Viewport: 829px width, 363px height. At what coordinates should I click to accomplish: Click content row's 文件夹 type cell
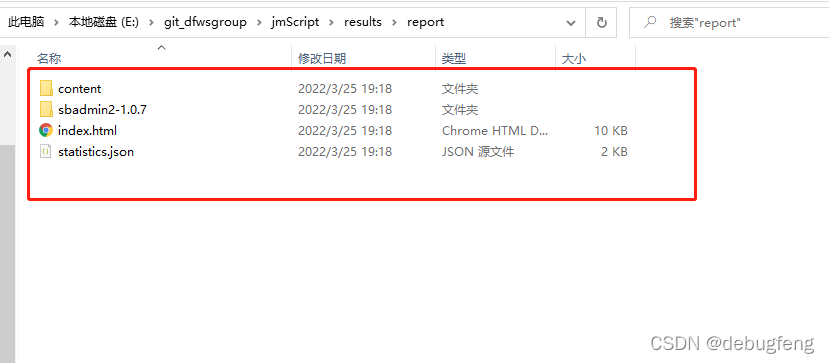click(460, 88)
